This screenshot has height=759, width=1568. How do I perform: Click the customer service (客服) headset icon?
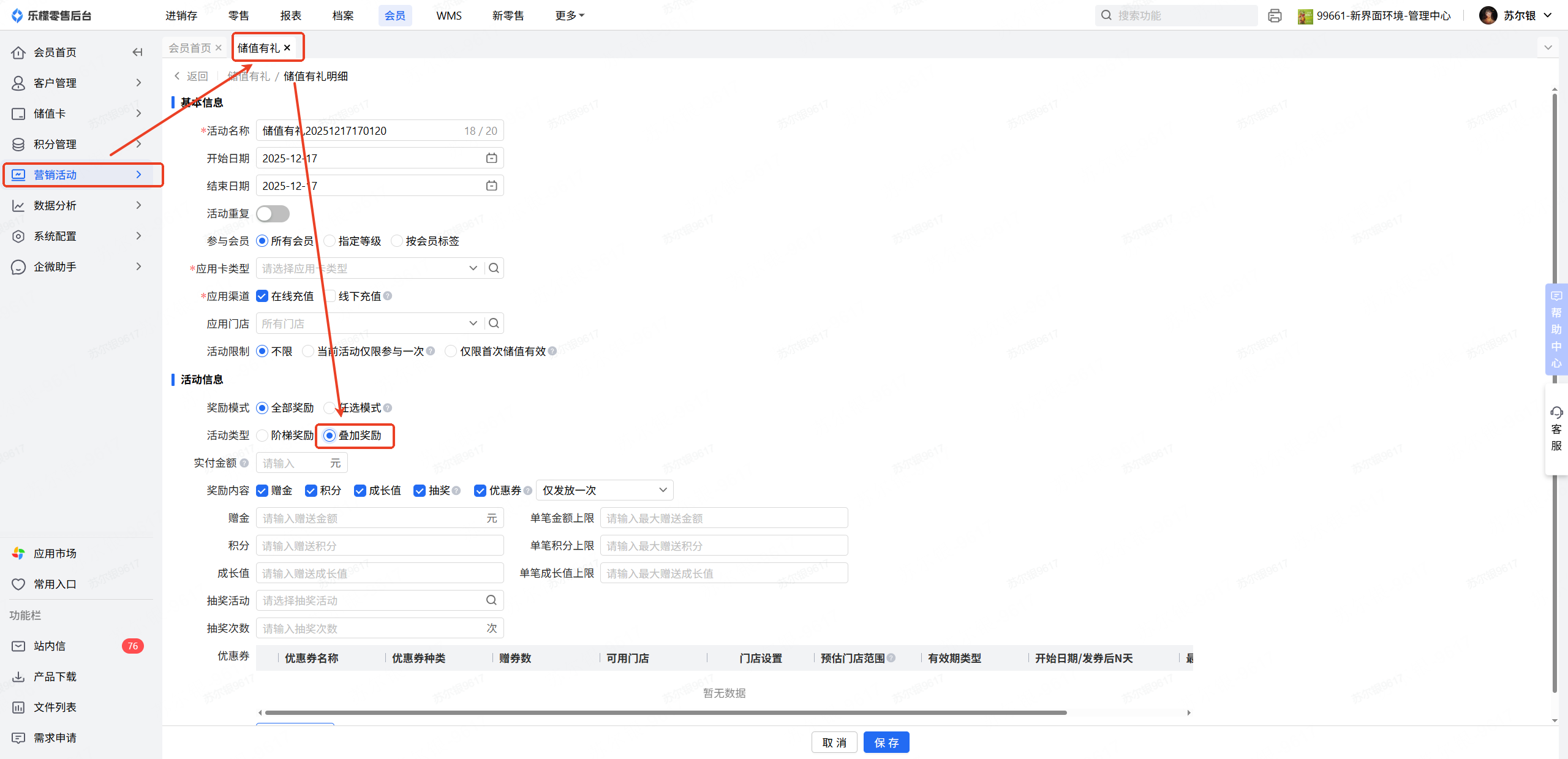(1556, 412)
